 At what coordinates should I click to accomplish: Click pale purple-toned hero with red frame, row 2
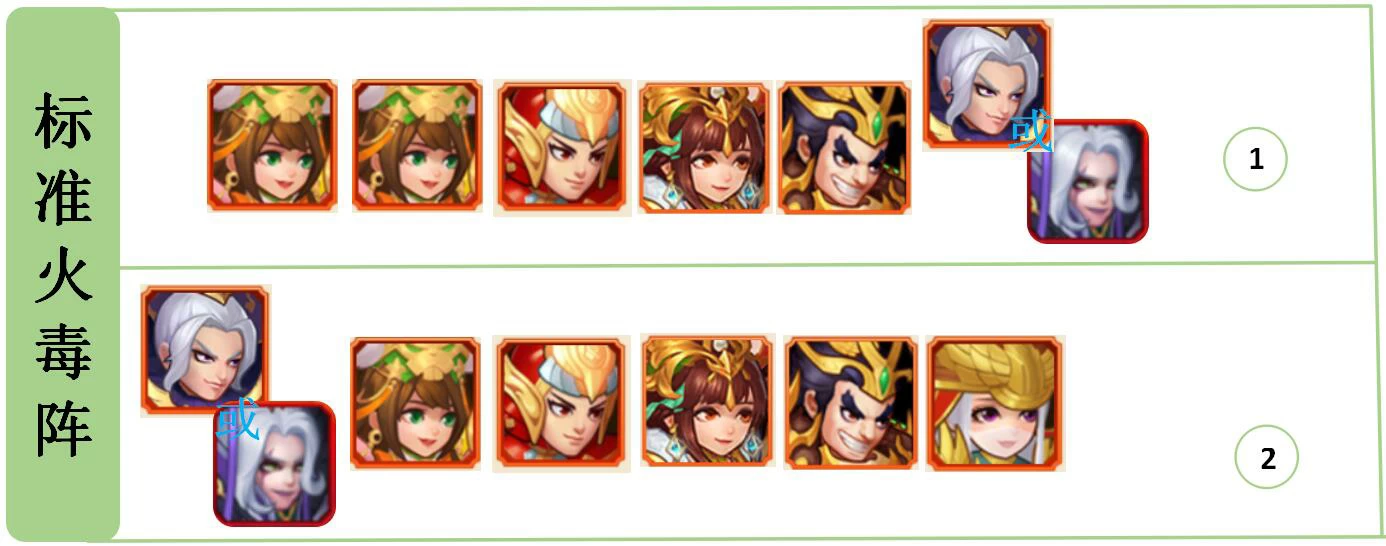point(274,463)
